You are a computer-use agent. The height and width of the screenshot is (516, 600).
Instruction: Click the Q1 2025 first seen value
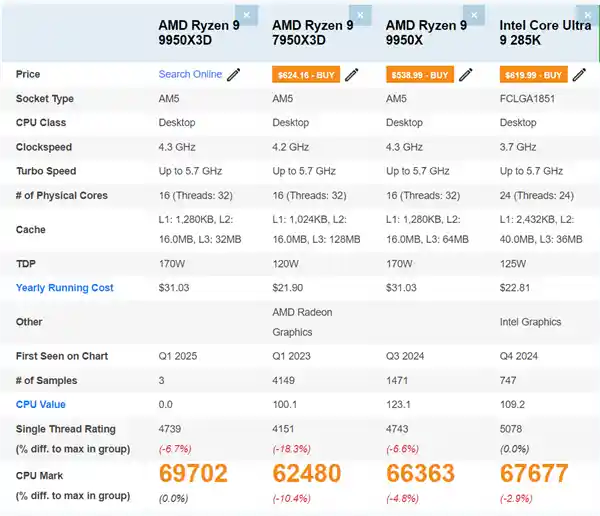click(x=178, y=356)
